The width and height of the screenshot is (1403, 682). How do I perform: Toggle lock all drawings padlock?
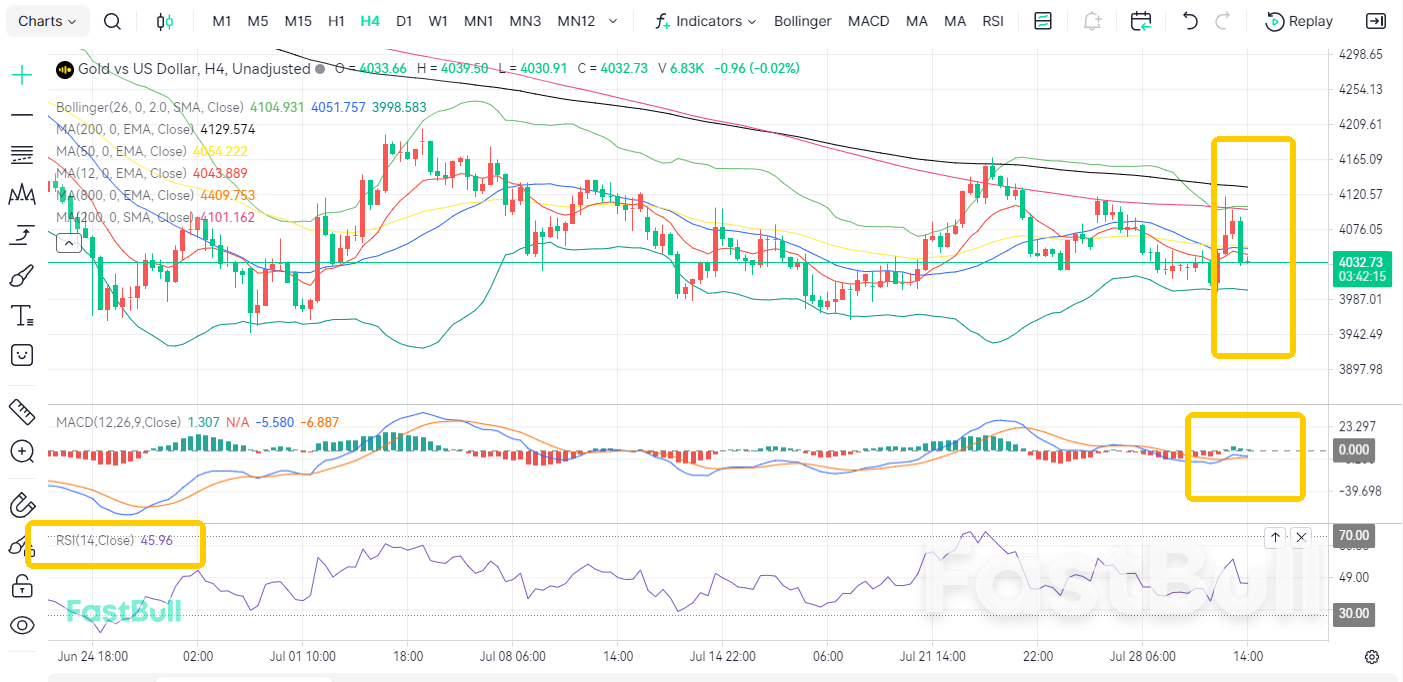tap(22, 586)
